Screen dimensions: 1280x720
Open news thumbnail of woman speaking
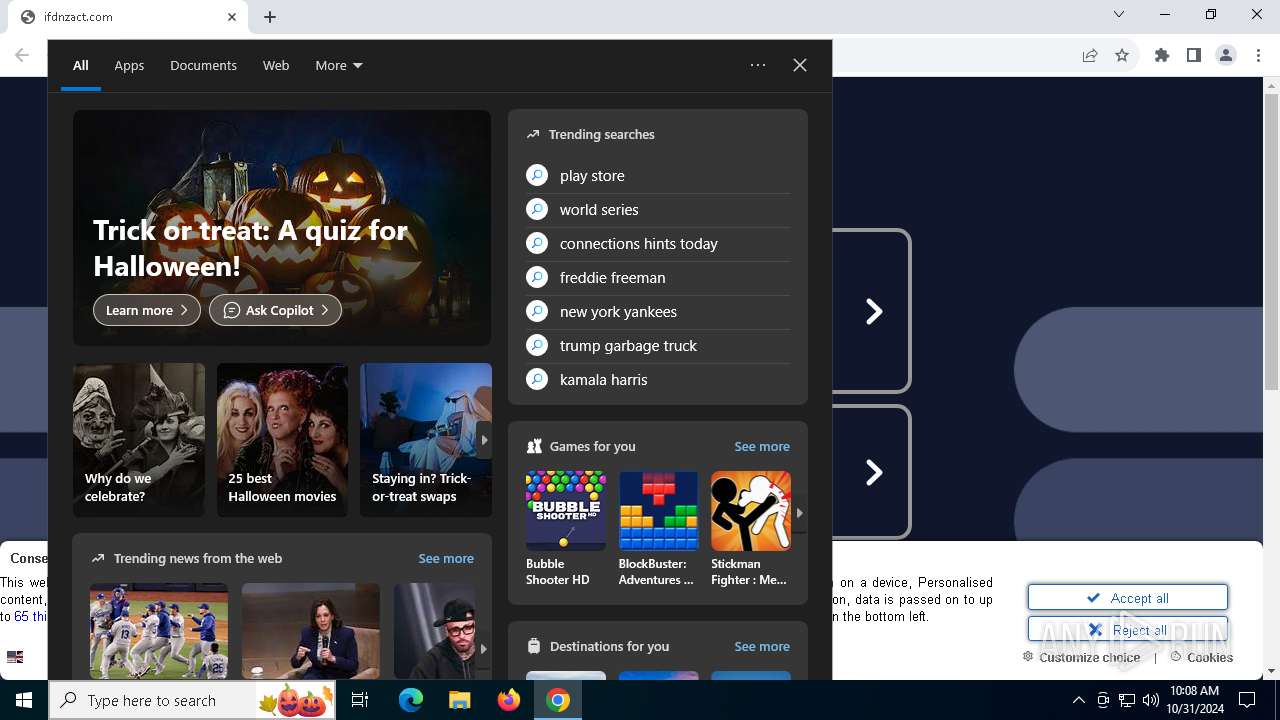[311, 631]
